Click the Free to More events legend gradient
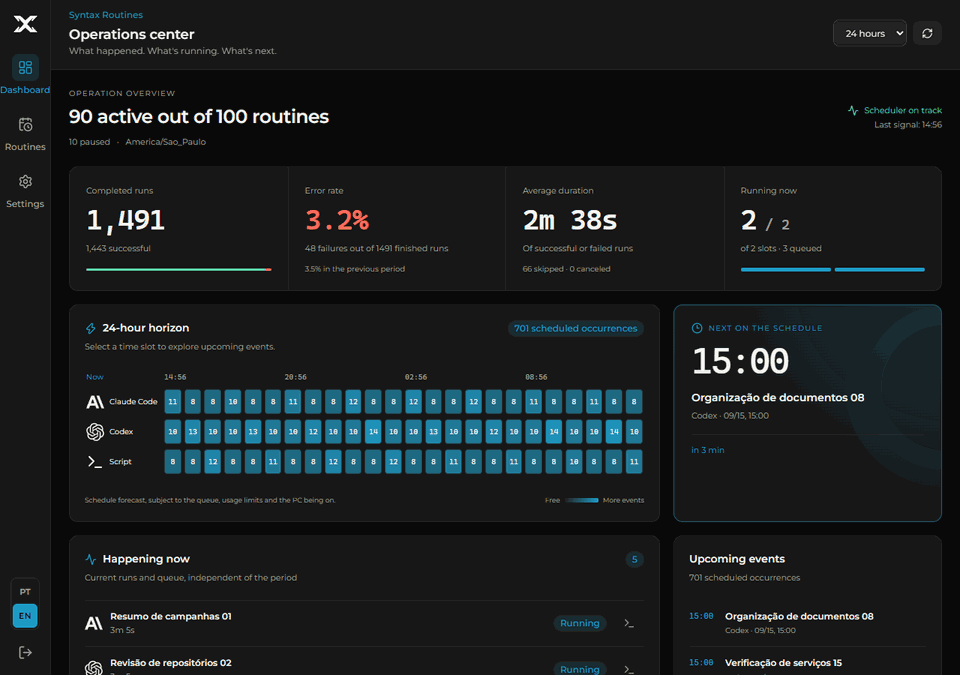 click(x=582, y=500)
